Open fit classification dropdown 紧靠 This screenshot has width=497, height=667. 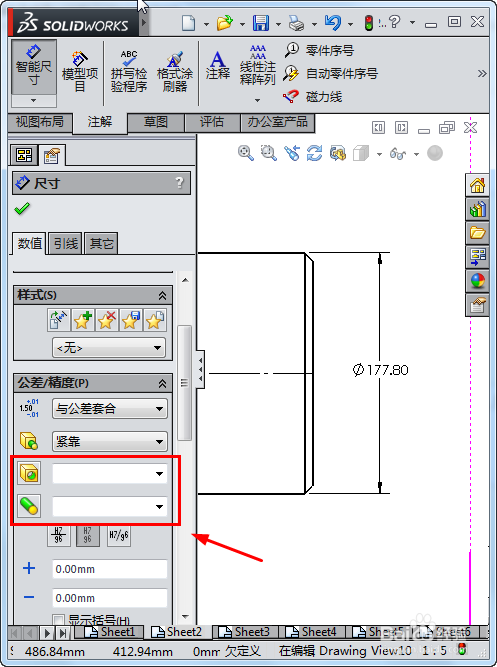[110, 442]
